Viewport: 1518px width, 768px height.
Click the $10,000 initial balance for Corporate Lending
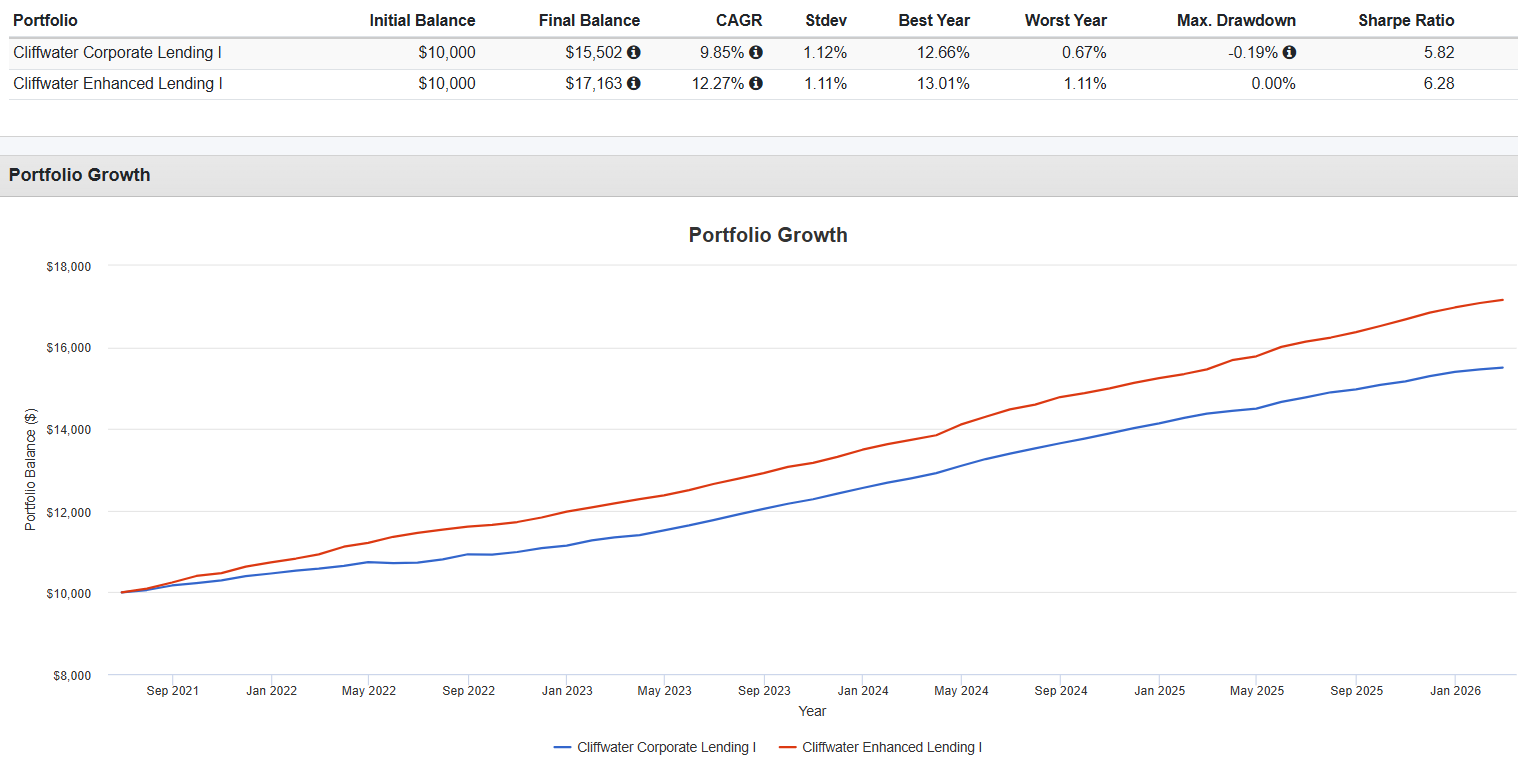pyautogui.click(x=447, y=53)
